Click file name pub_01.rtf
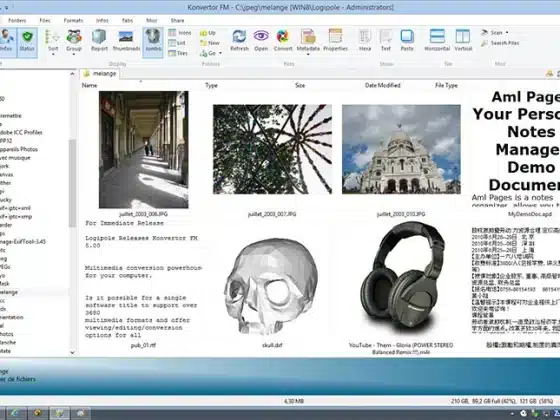Image resolution: width=560 pixels, height=420 pixels. coord(143,345)
